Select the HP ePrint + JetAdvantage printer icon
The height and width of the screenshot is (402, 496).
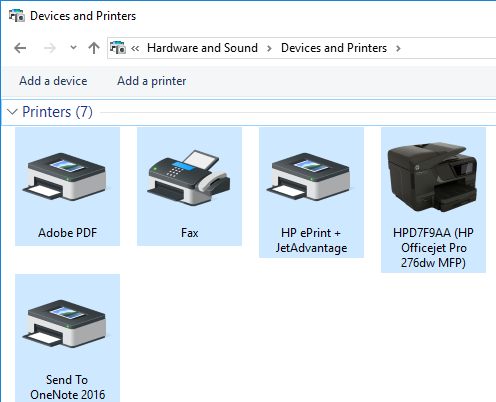click(x=308, y=176)
